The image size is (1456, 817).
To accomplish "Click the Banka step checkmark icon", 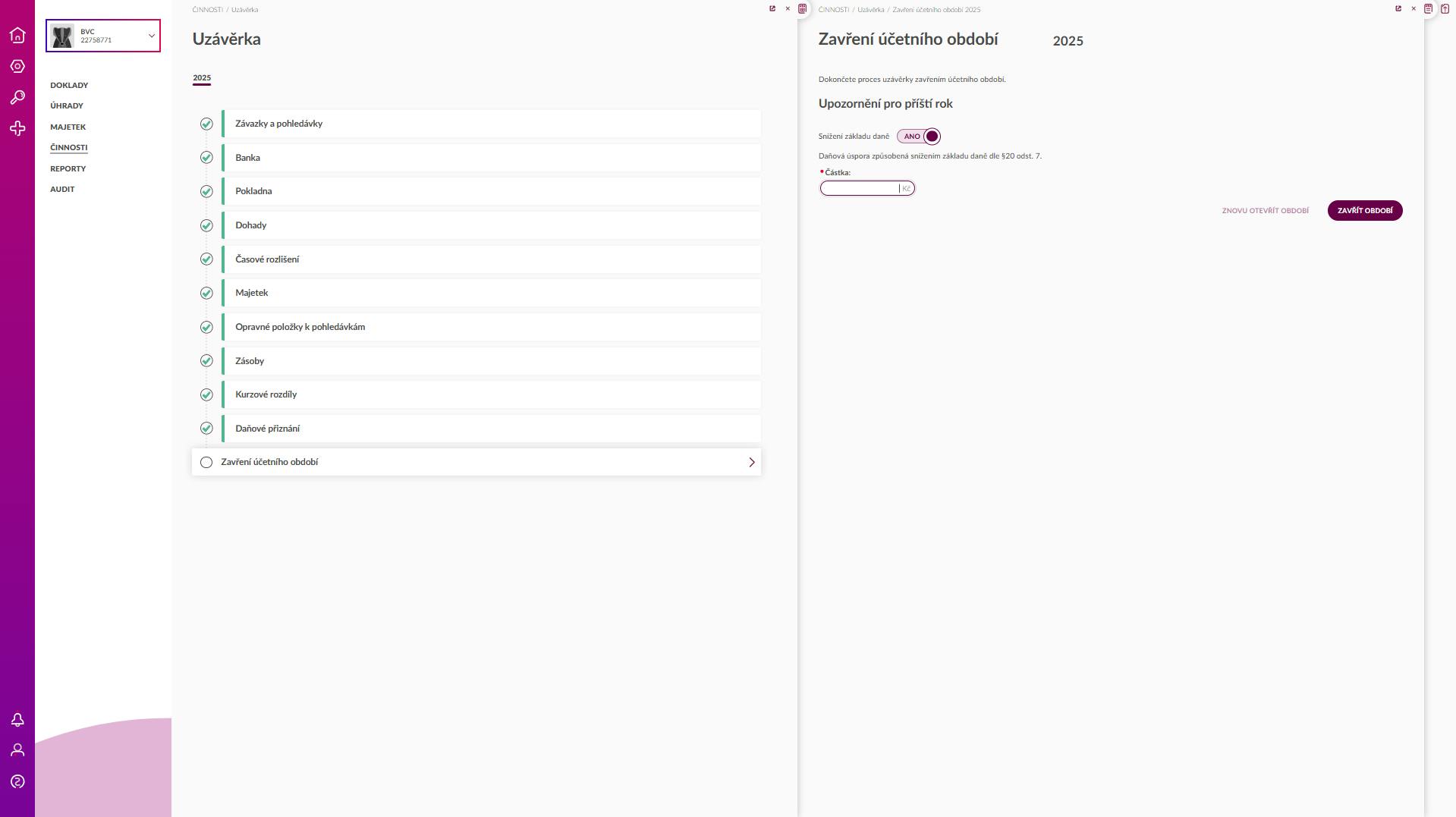I will pos(206,158).
